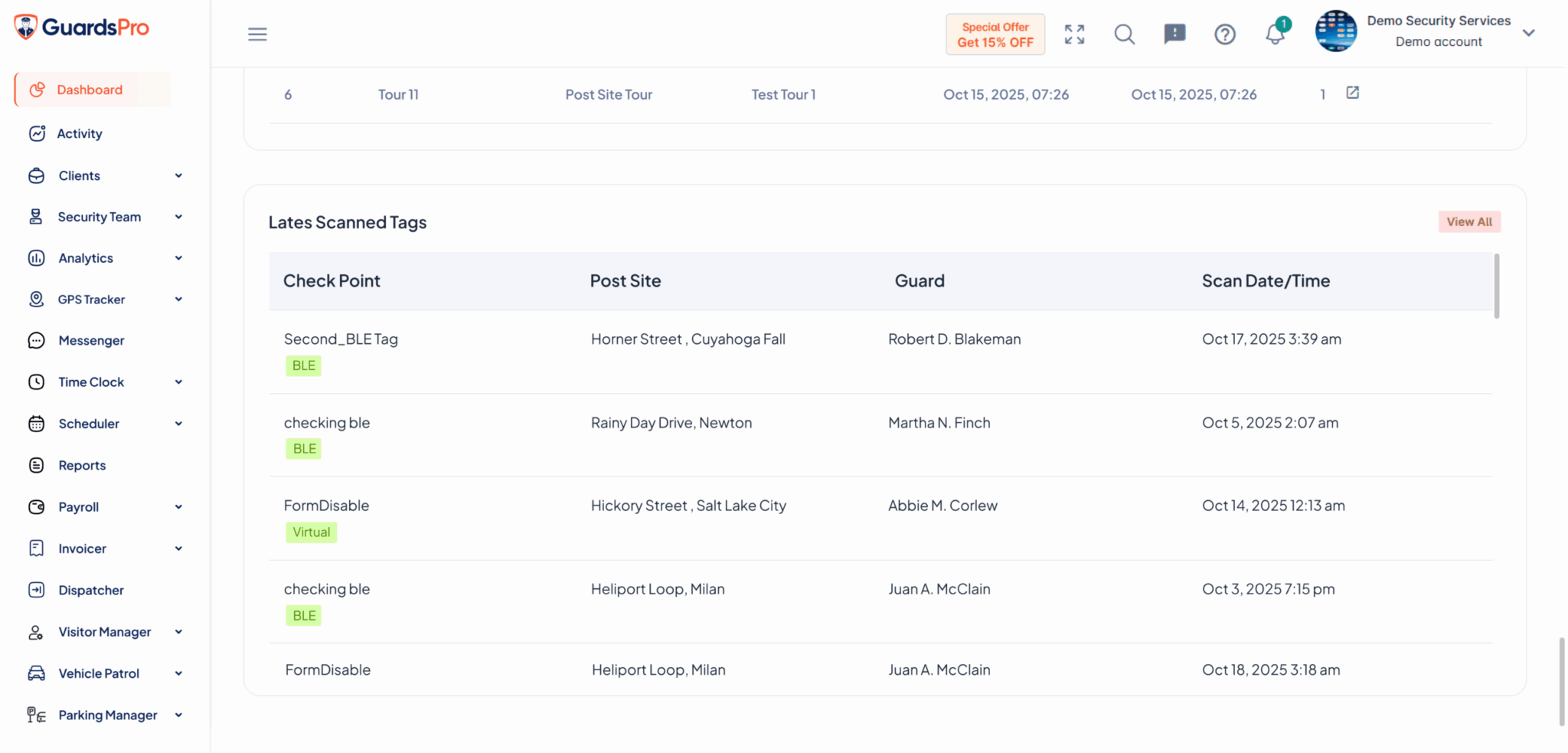Click the Demo Security Services avatar
The height and width of the screenshot is (753, 1568).
coord(1335,31)
